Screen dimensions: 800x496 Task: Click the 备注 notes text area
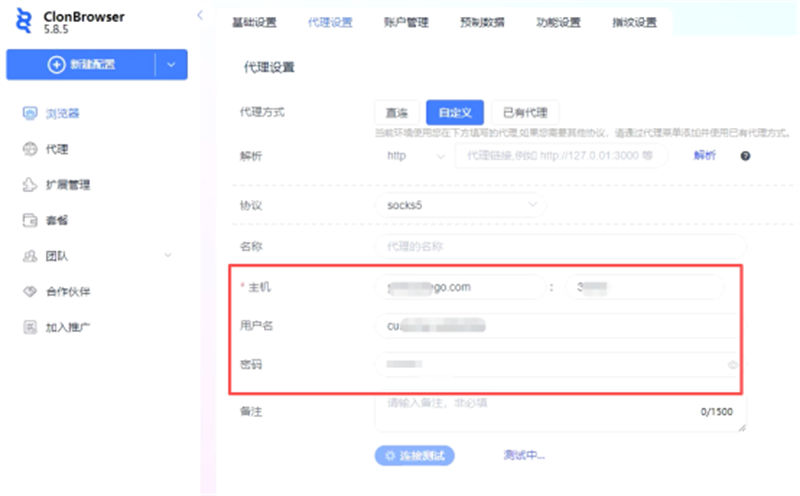coord(560,413)
